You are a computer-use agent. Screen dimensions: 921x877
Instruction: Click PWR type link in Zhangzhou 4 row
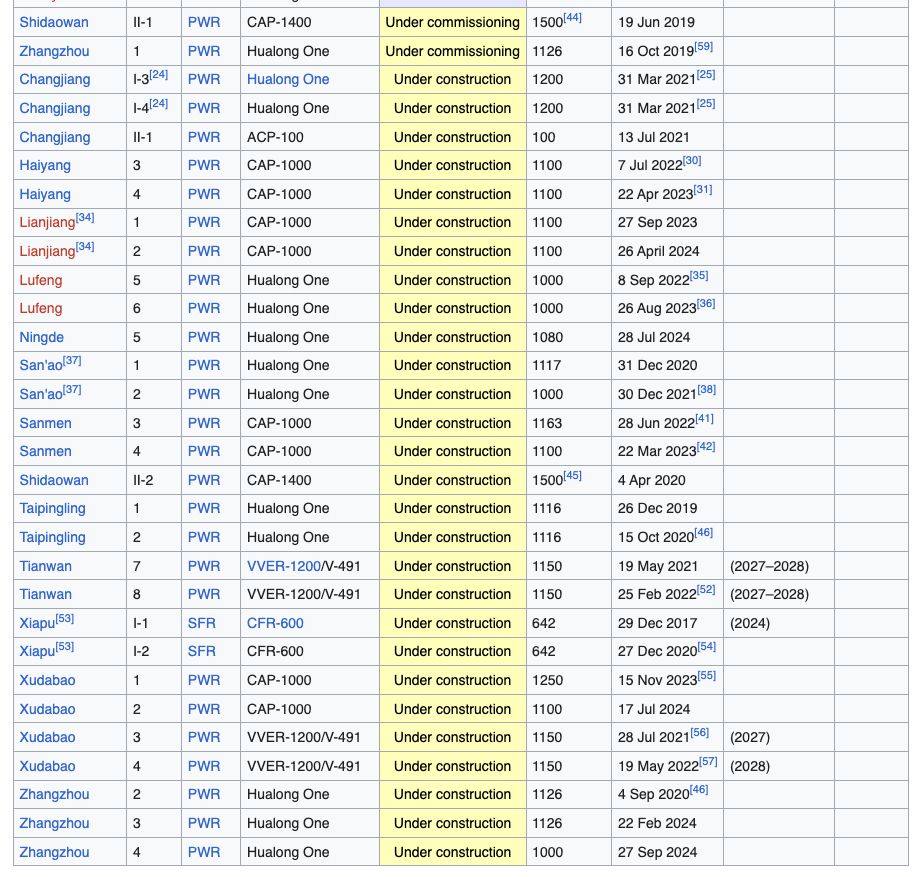pyautogui.click(x=204, y=852)
